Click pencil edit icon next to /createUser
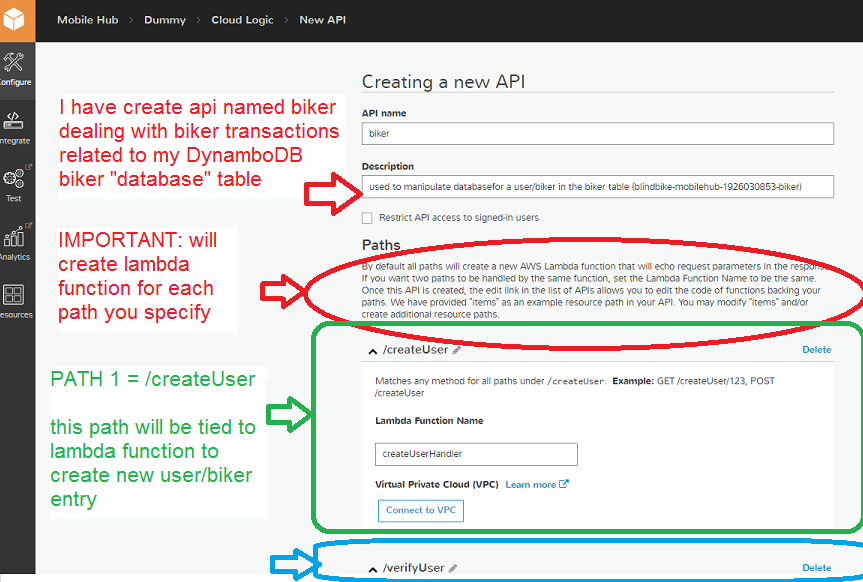863x582 pixels. [x=457, y=350]
